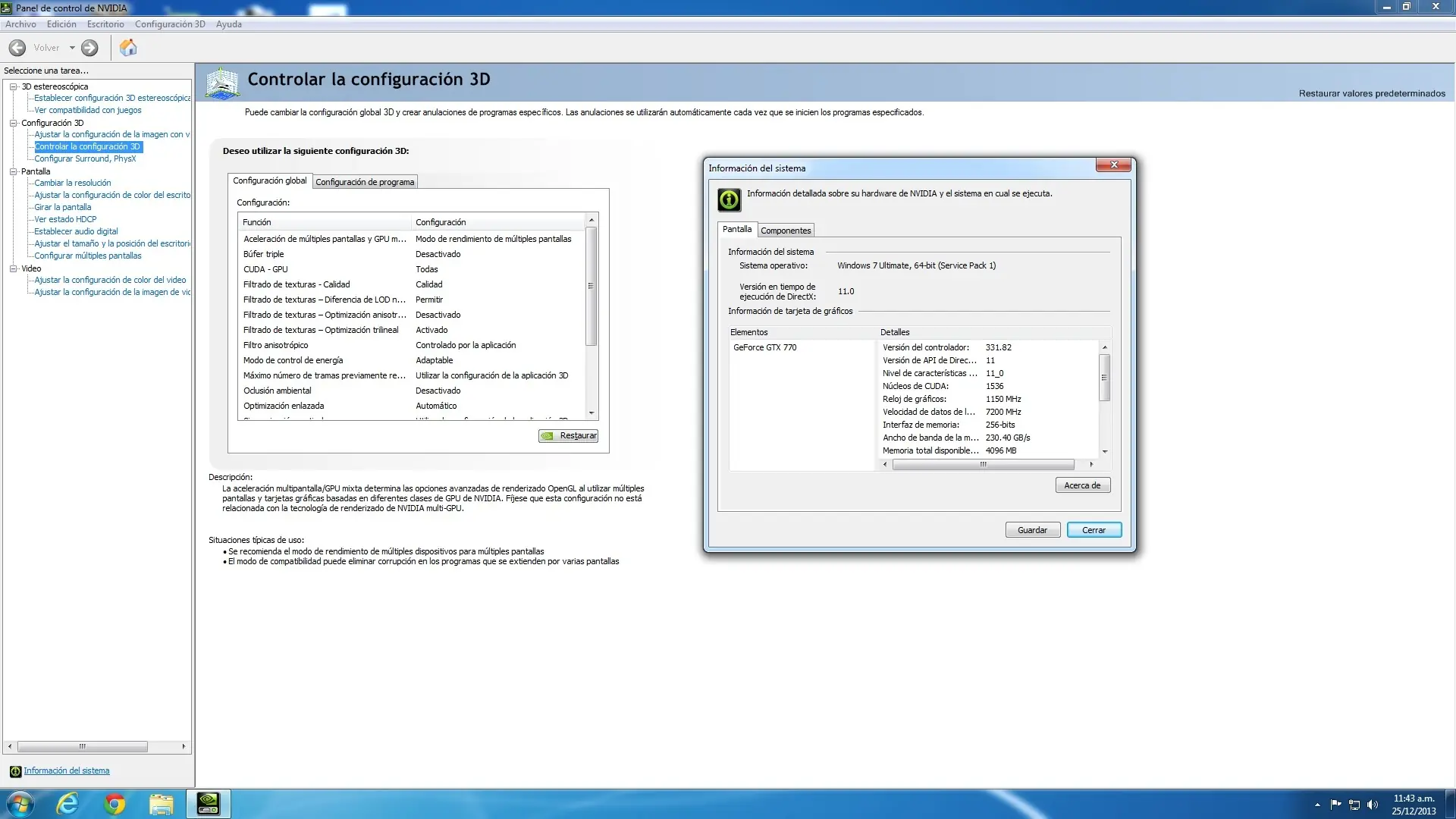Select GeForce GTX 770 in Elementos list
The width and height of the screenshot is (1456, 819).
765,348
